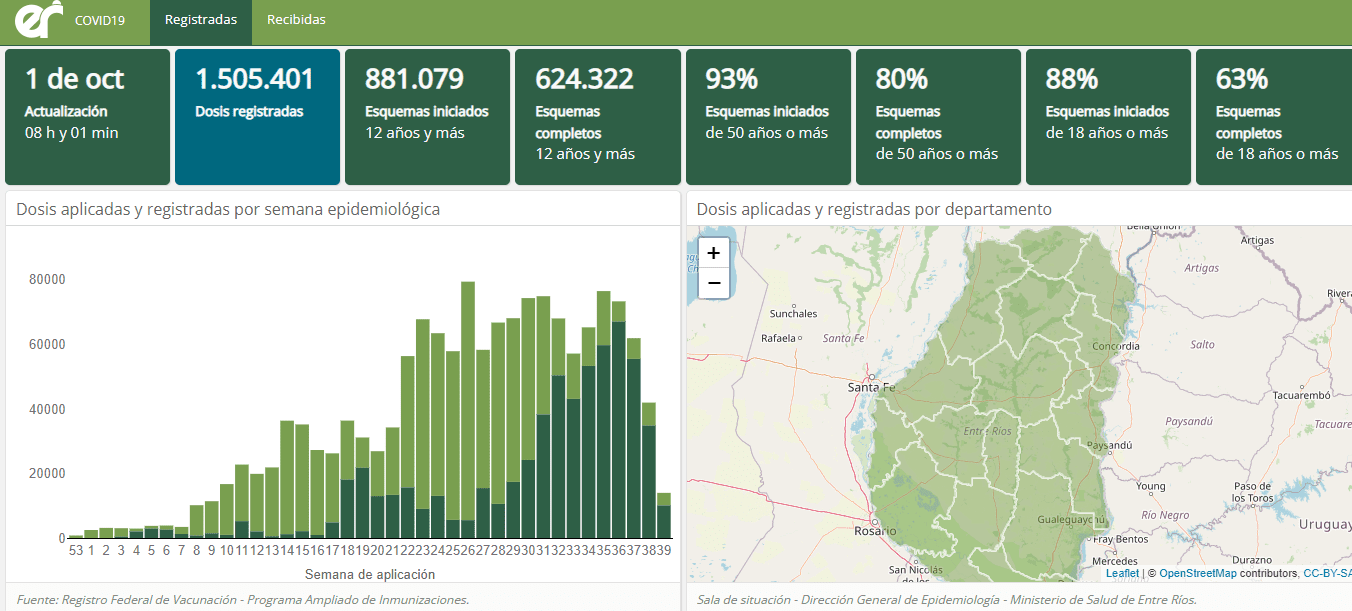Select the 881.079 Esquemas iniciados card

pyautogui.click(x=427, y=117)
